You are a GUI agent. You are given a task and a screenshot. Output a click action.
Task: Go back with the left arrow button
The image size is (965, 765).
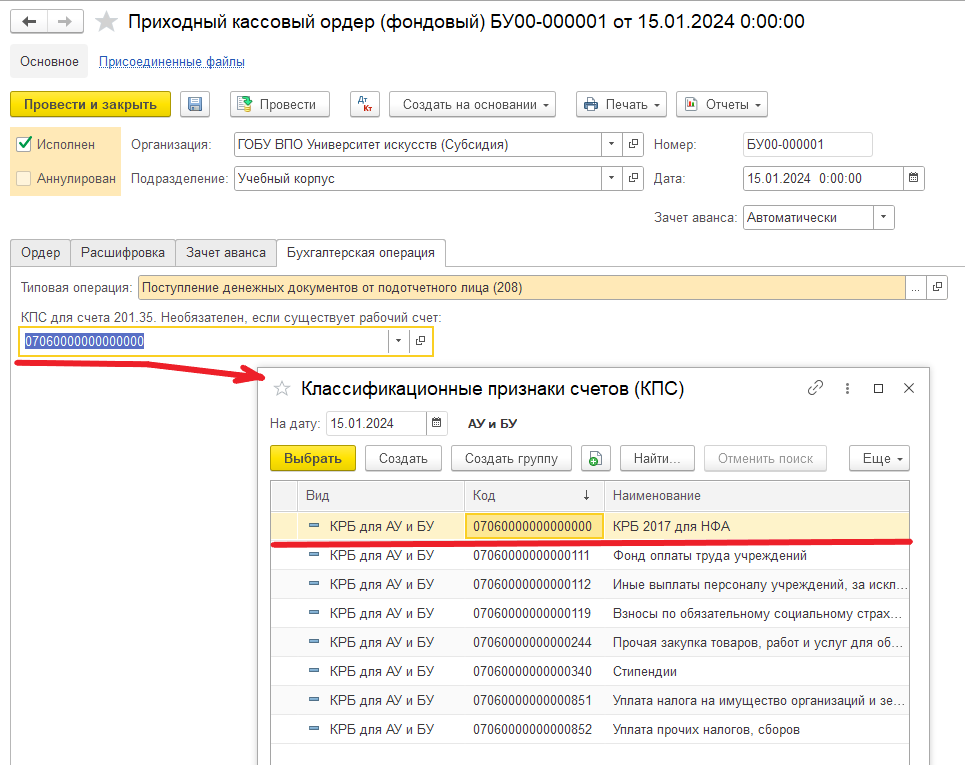click(x=29, y=22)
